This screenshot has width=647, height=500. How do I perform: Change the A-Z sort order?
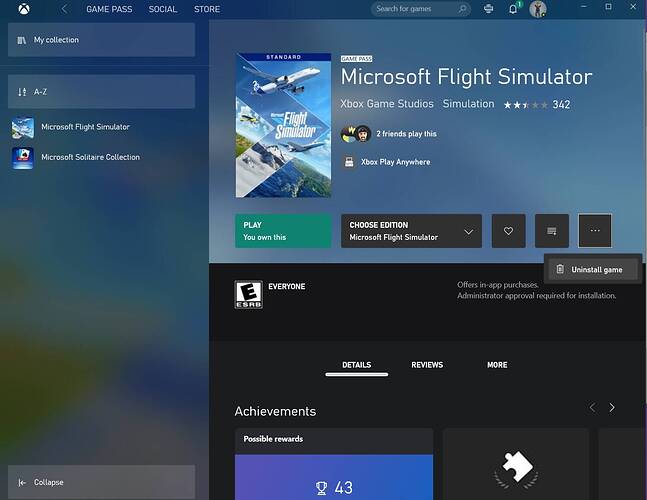click(x=102, y=92)
